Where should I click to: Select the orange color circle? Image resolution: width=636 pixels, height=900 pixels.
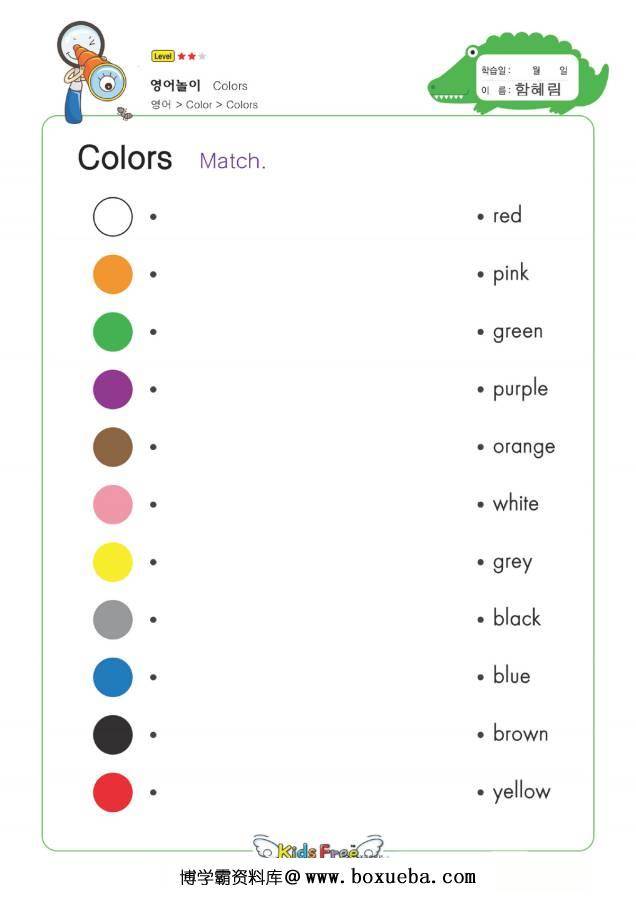tap(113, 274)
